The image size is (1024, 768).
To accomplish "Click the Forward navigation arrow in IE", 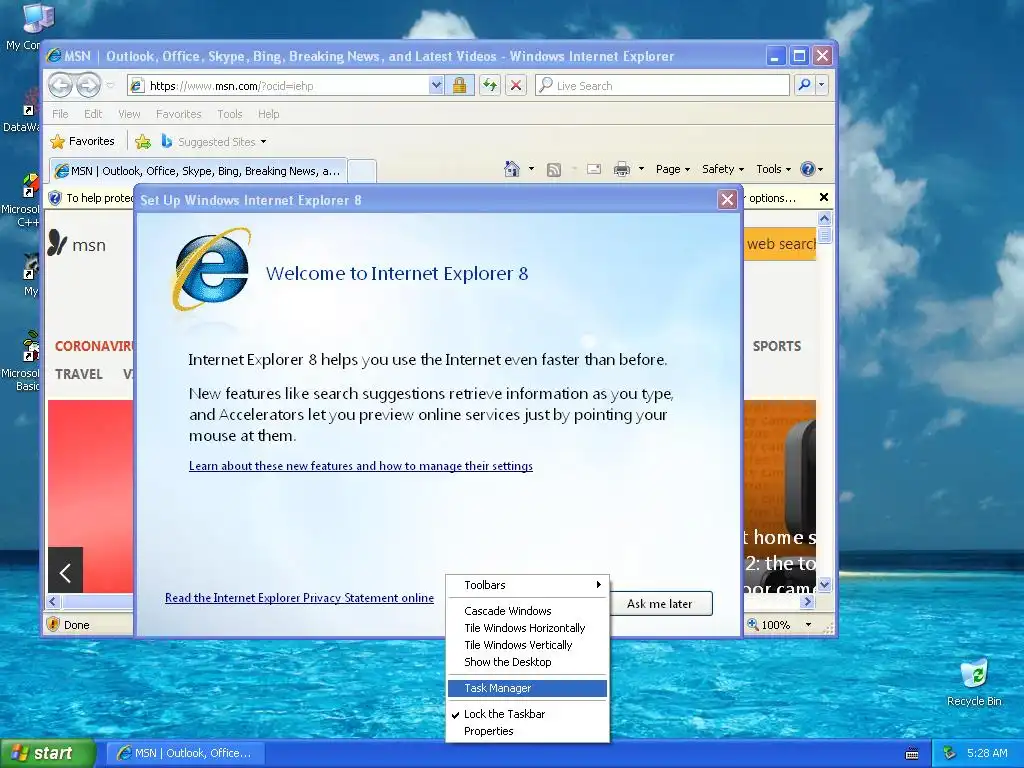I will point(88,85).
